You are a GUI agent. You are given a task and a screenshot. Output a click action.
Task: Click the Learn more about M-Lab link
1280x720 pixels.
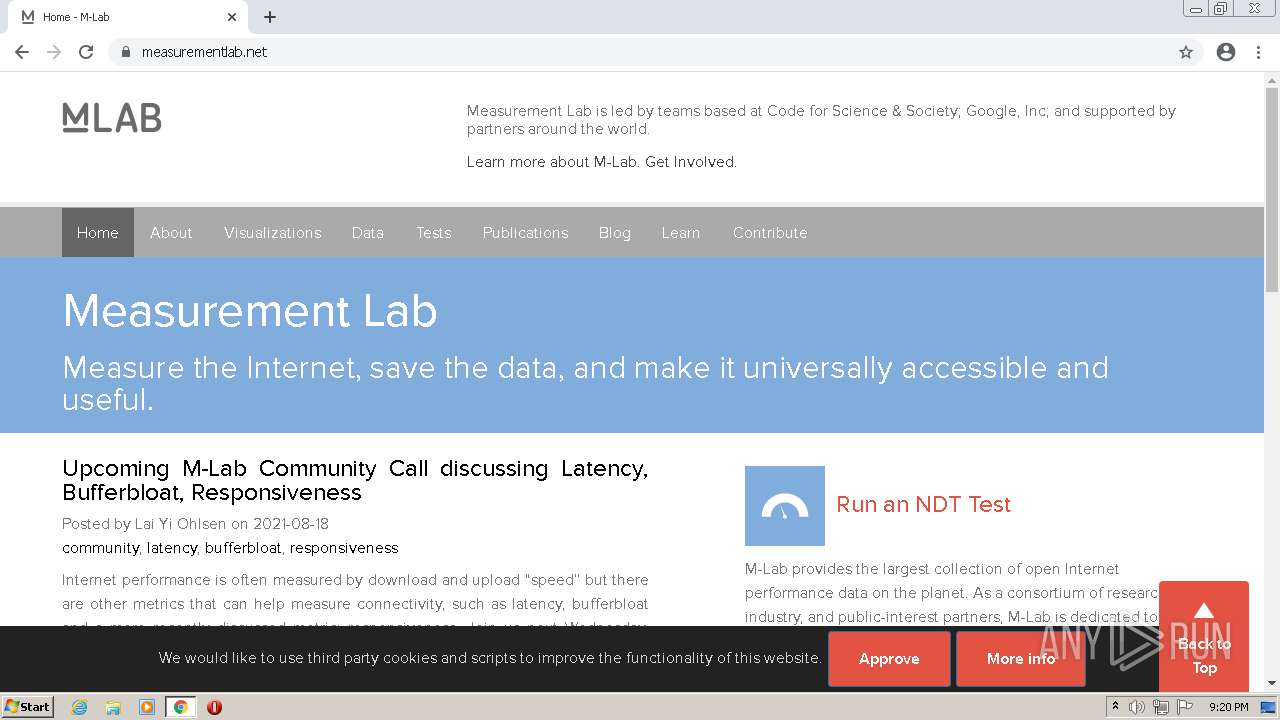coord(552,162)
